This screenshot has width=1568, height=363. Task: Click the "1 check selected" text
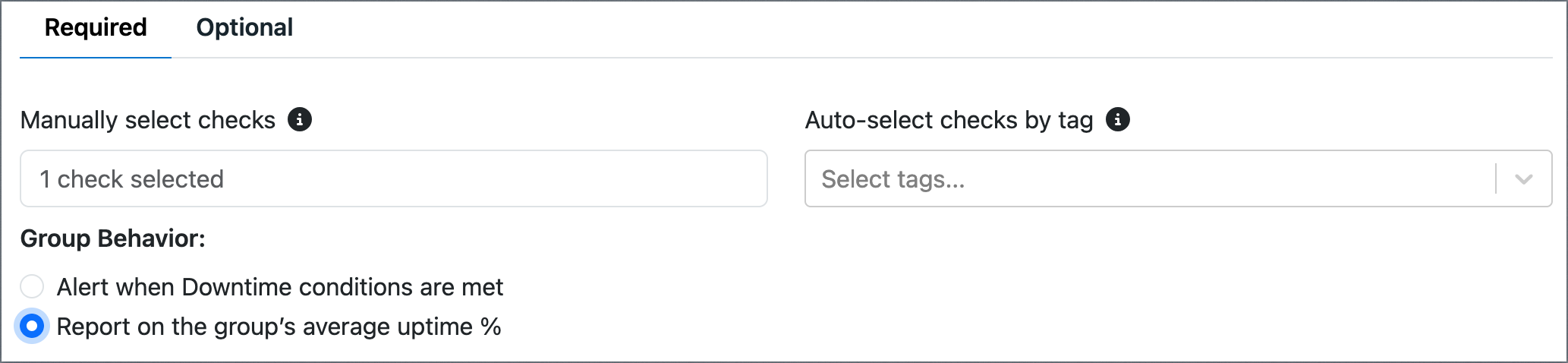tap(132, 179)
